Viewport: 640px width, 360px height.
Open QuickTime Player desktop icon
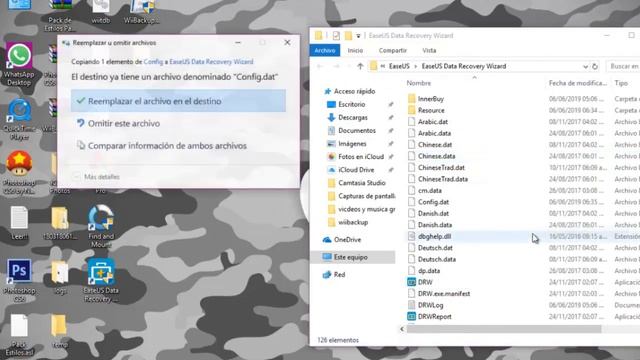[19, 119]
